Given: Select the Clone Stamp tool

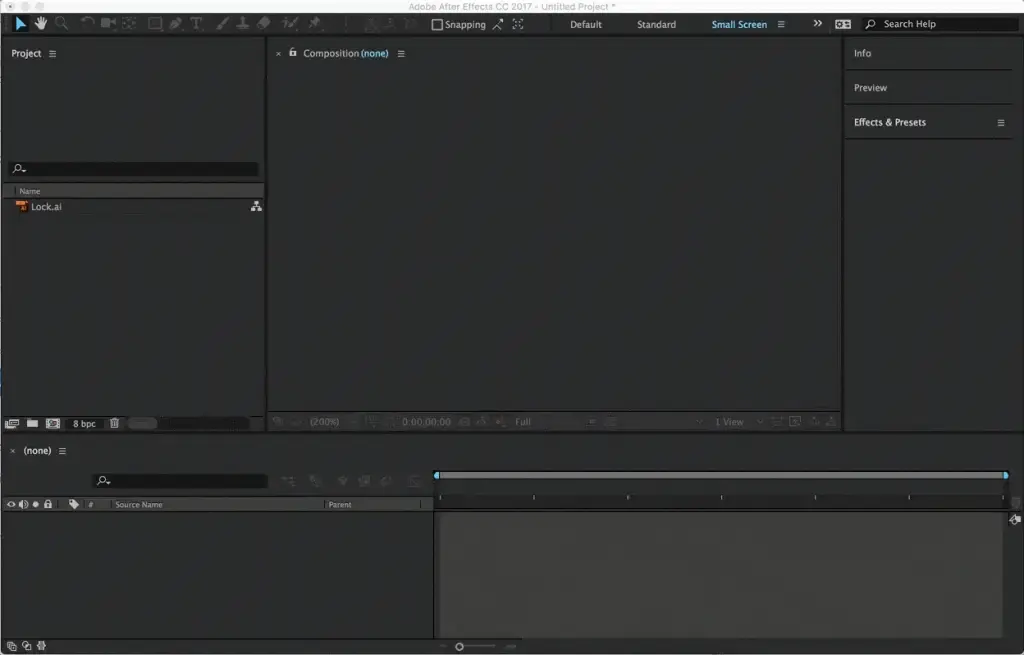Looking at the screenshot, I should click(242, 24).
